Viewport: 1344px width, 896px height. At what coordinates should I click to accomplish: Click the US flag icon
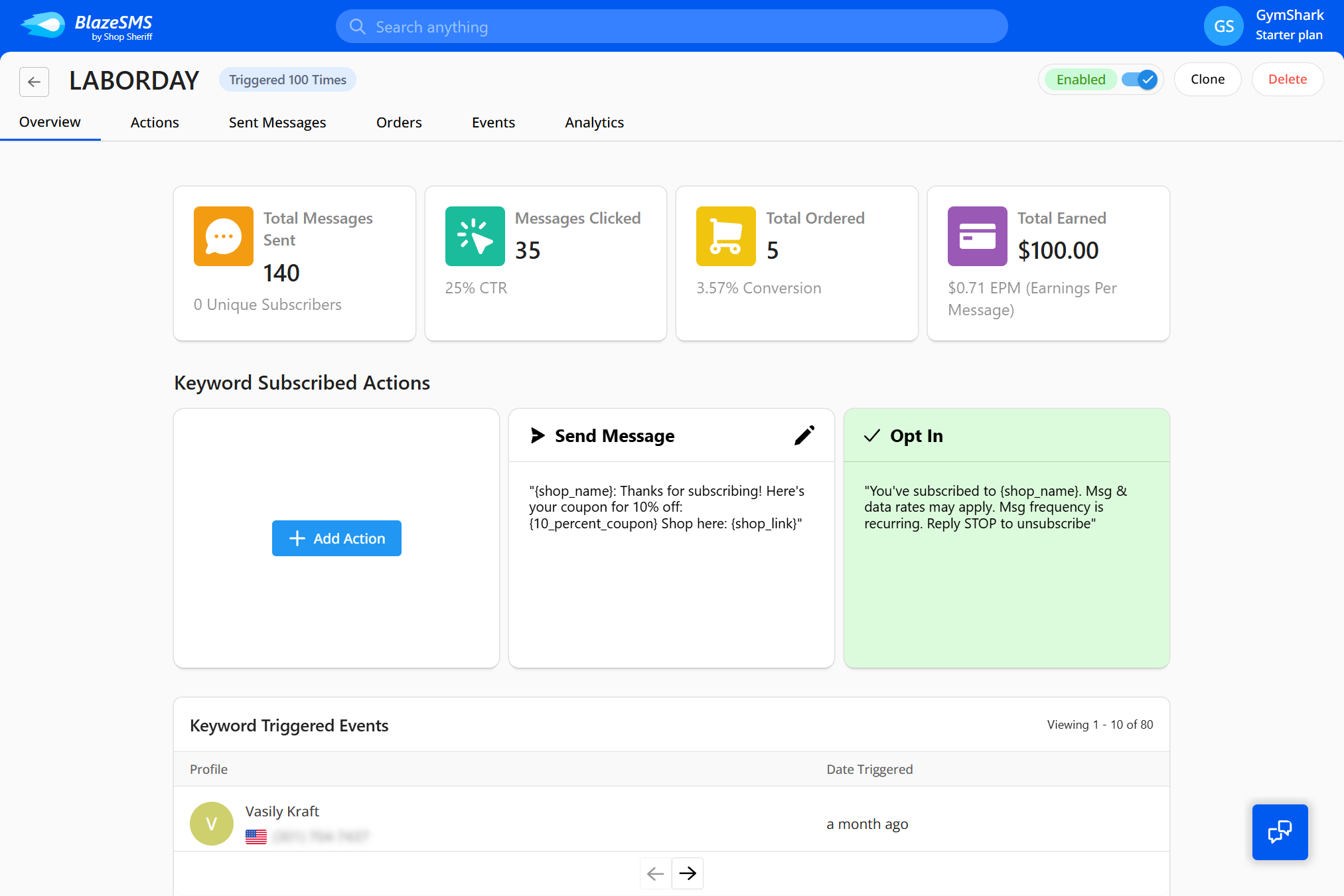[x=256, y=836]
